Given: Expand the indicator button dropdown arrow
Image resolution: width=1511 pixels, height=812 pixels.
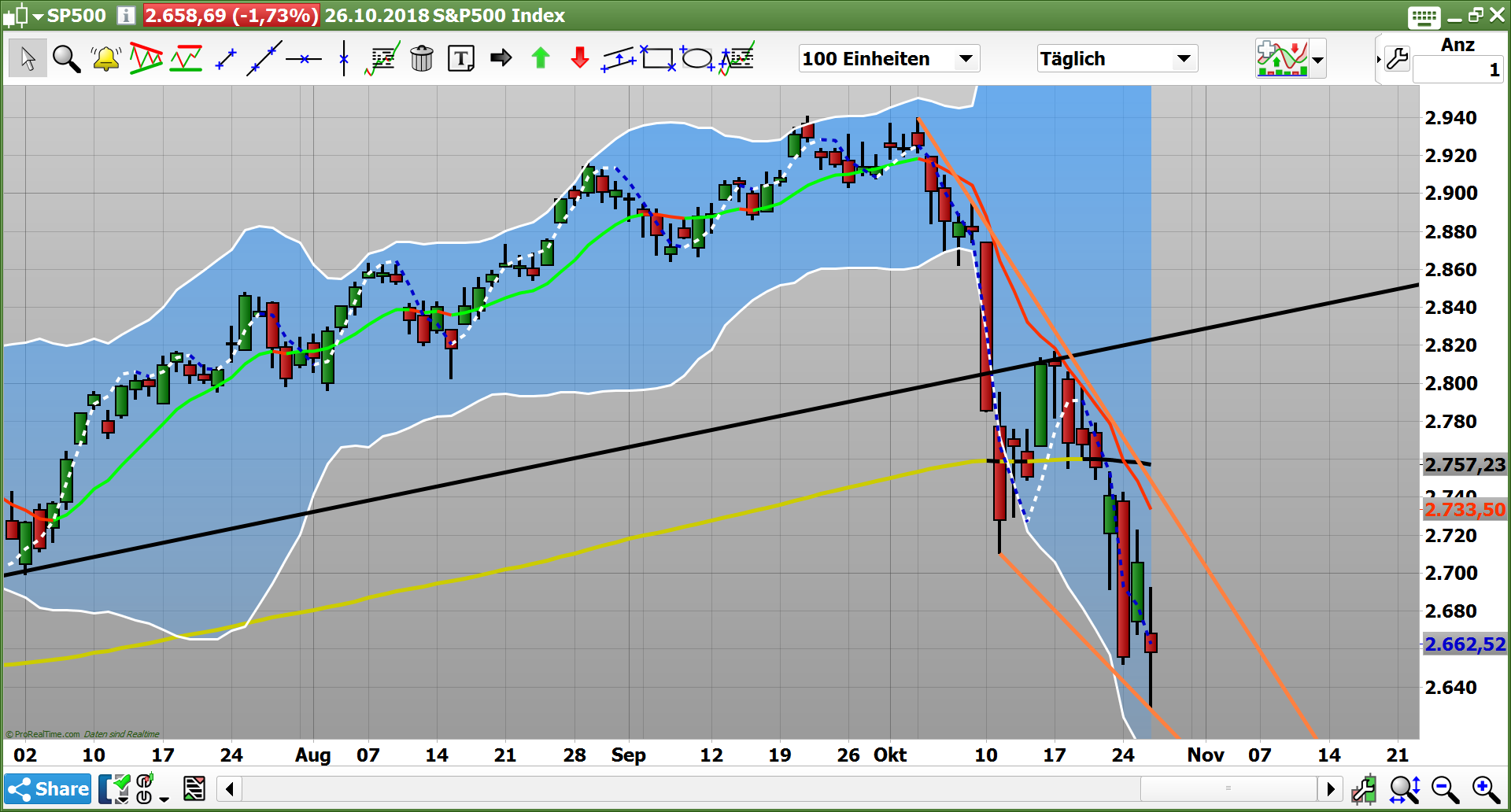Looking at the screenshot, I should 1317,59.
